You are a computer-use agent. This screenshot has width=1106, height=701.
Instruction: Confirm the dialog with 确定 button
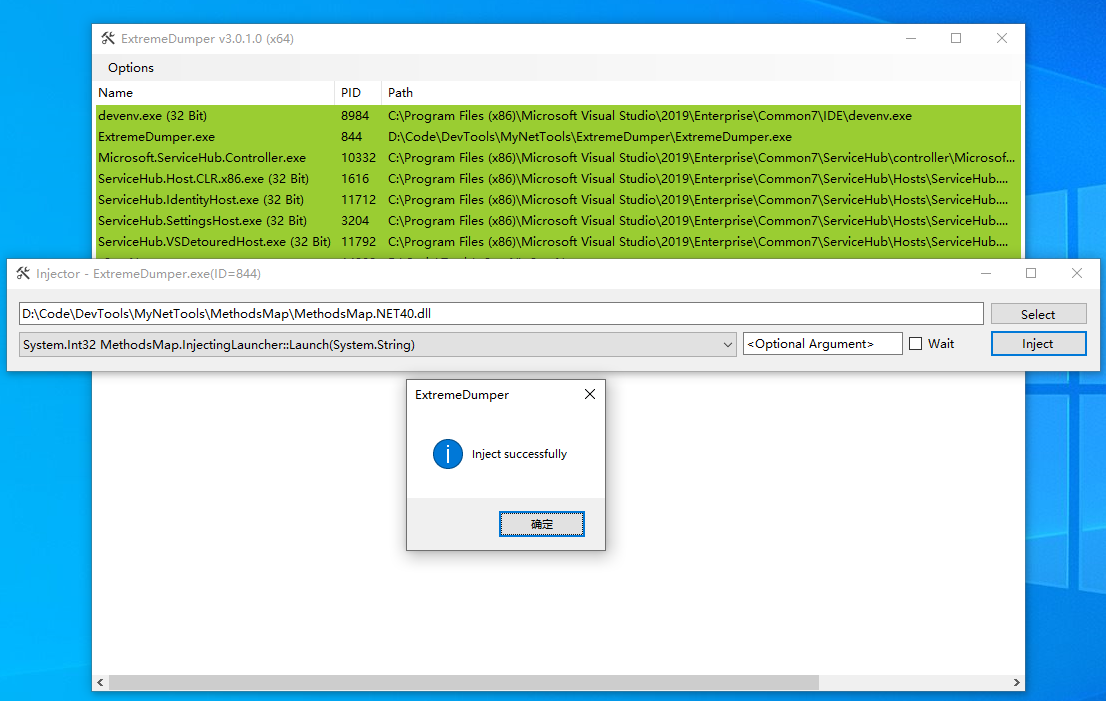click(x=542, y=524)
